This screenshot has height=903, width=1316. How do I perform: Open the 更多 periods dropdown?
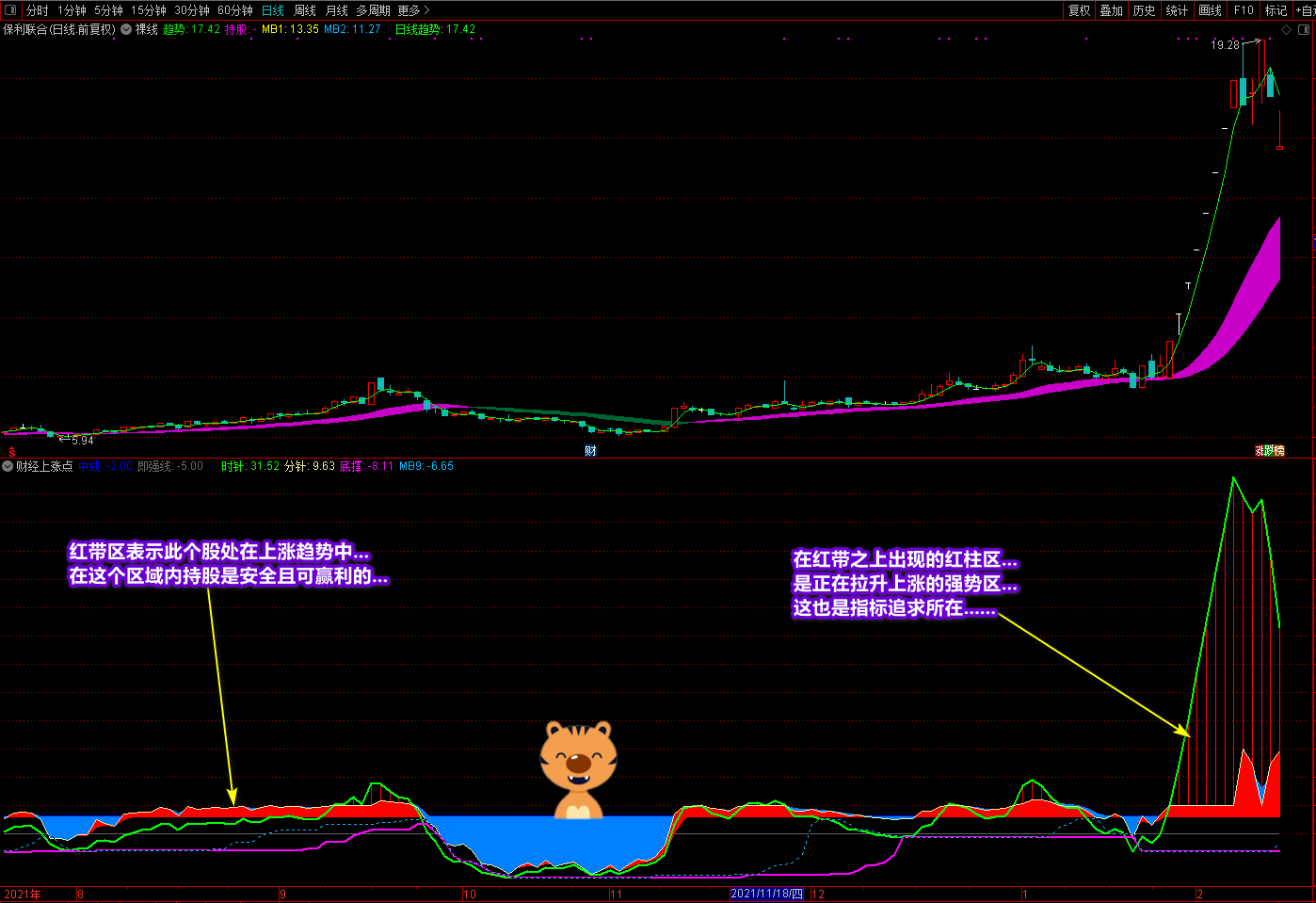pyautogui.click(x=413, y=10)
